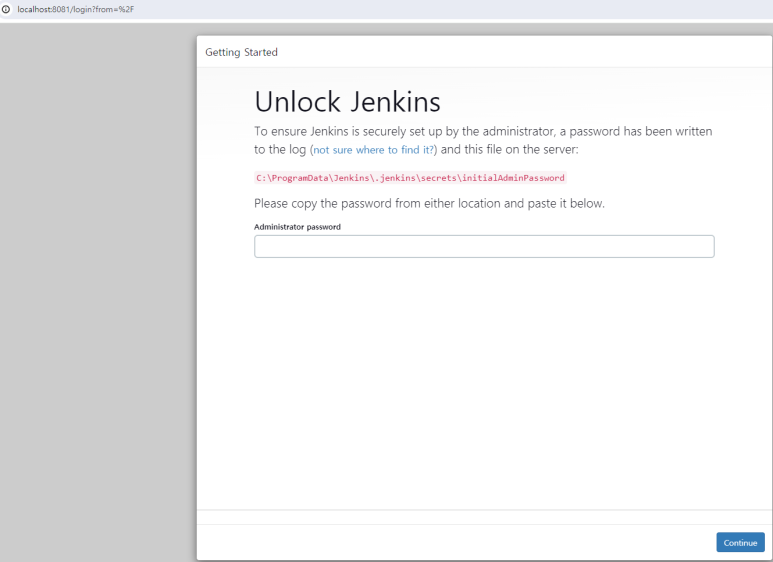Click the Continue button
The width and height of the screenshot is (773, 562).
(740, 542)
